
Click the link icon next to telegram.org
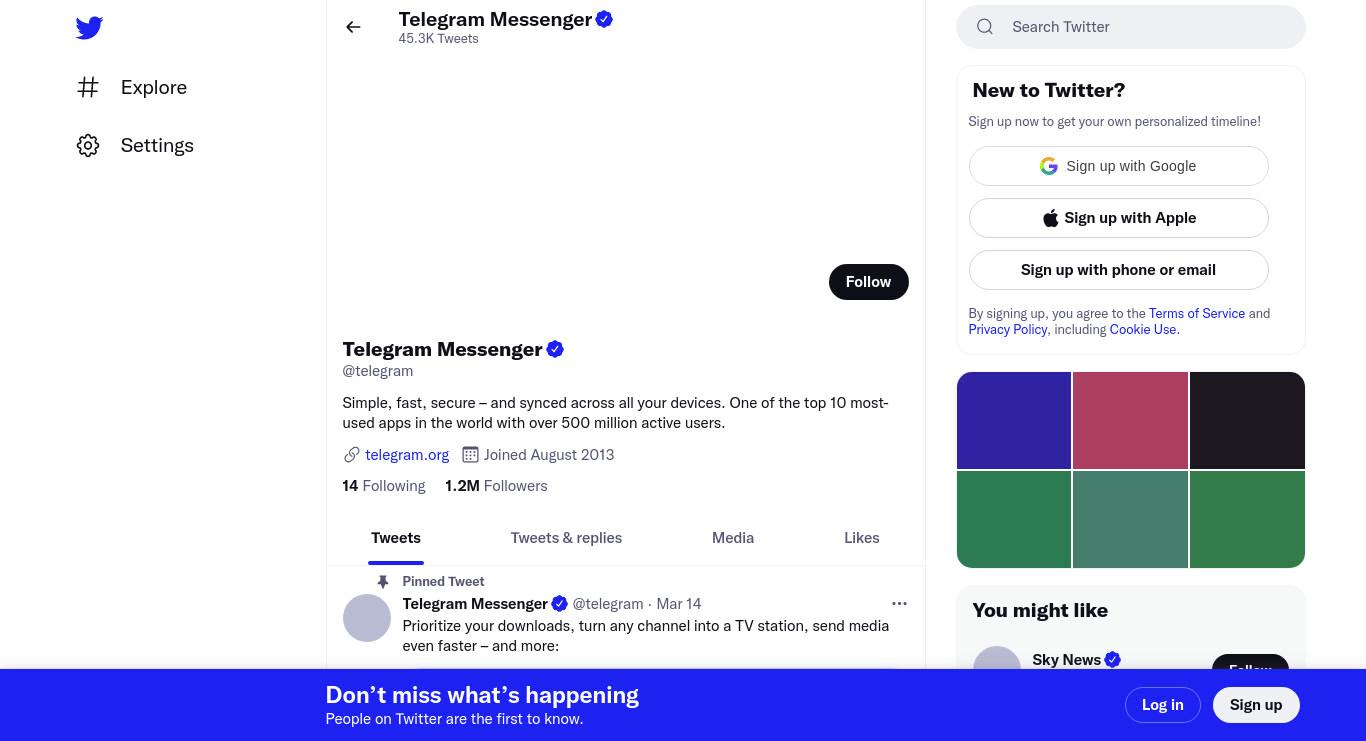point(352,455)
